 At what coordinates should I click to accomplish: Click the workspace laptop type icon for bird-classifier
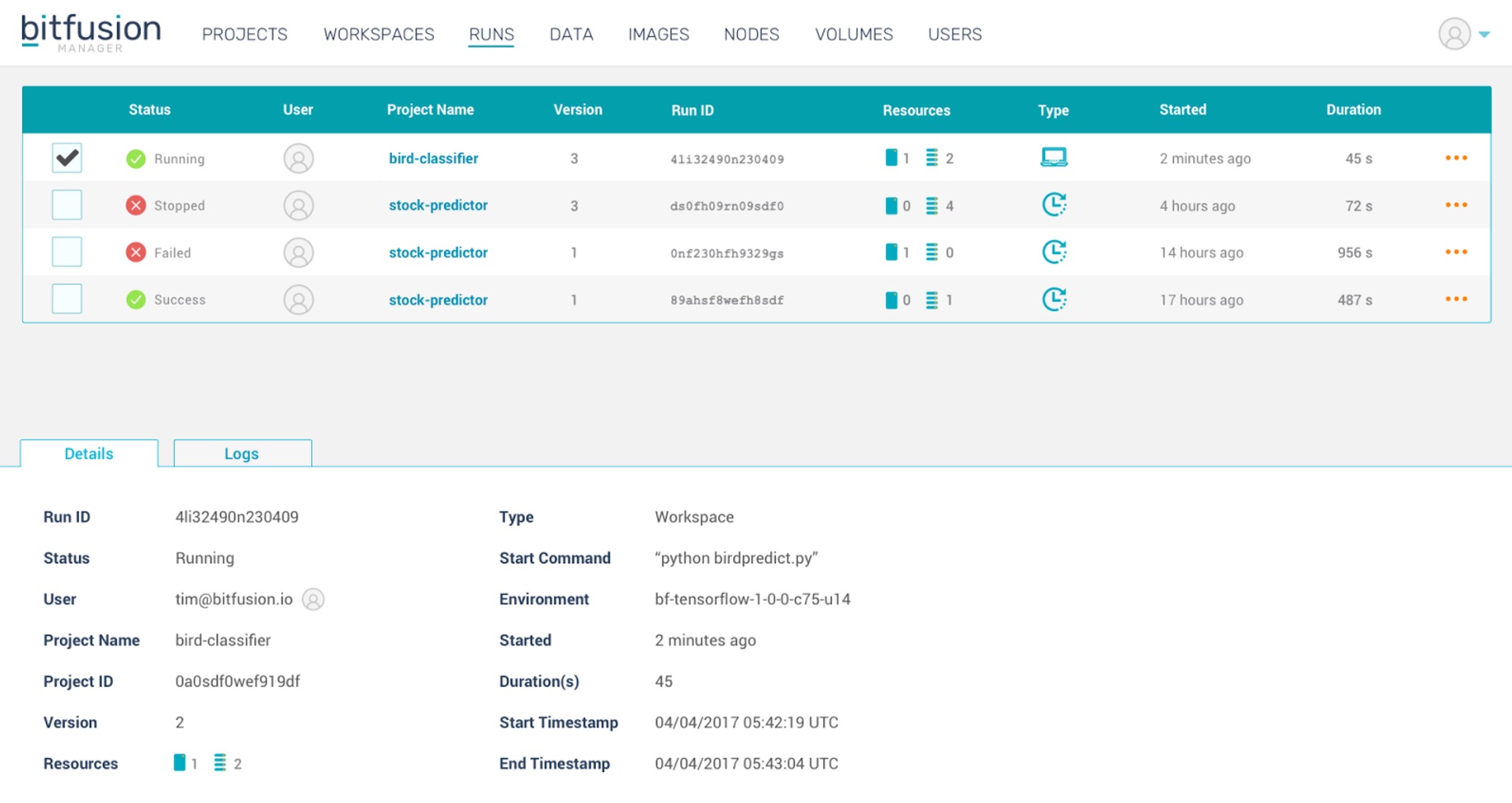coord(1053,158)
